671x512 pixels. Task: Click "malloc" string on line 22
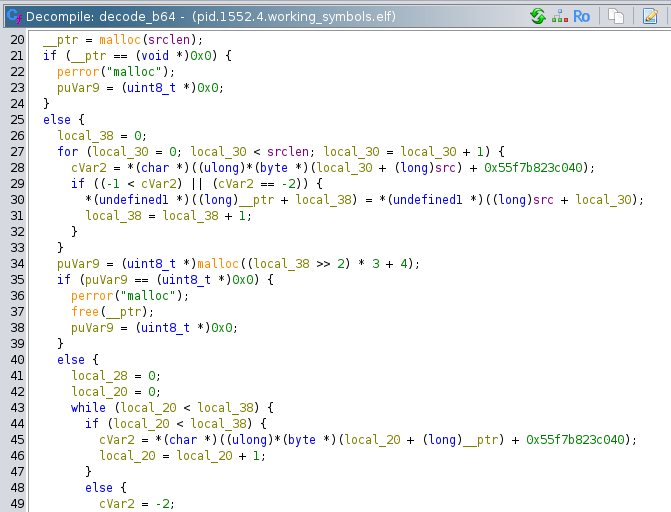(x=134, y=71)
